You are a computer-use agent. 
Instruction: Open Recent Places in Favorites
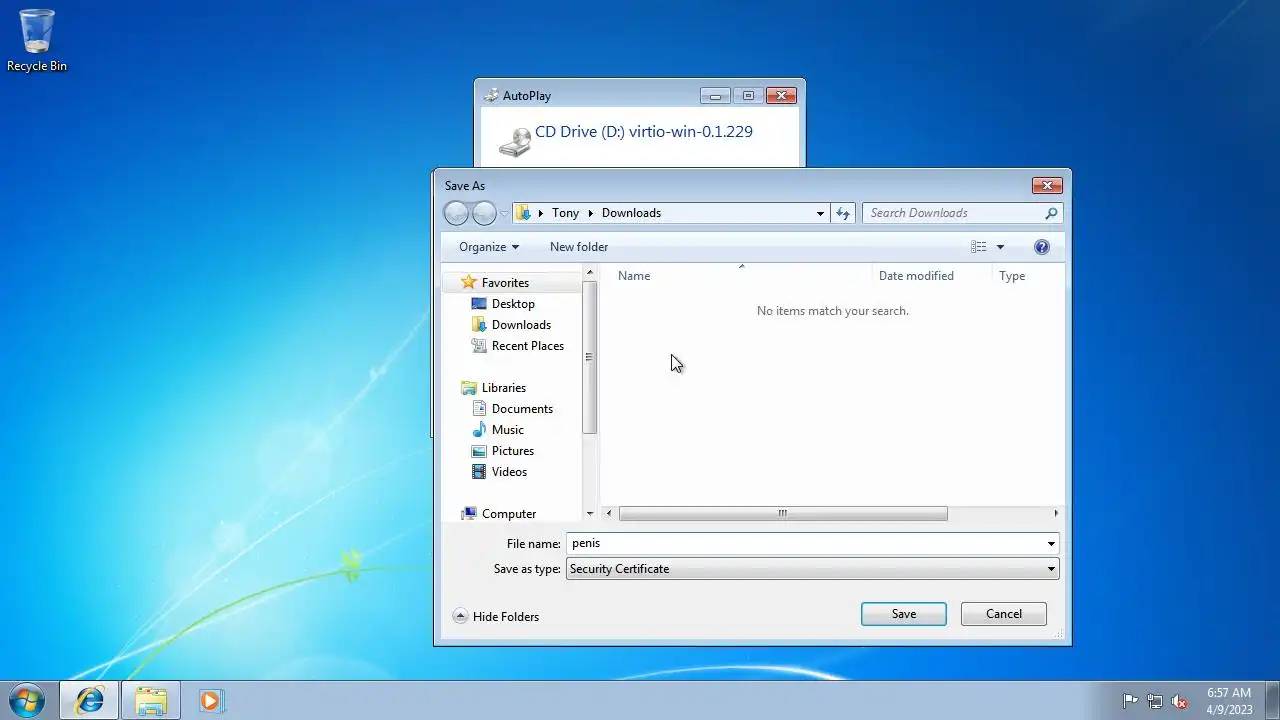point(528,346)
